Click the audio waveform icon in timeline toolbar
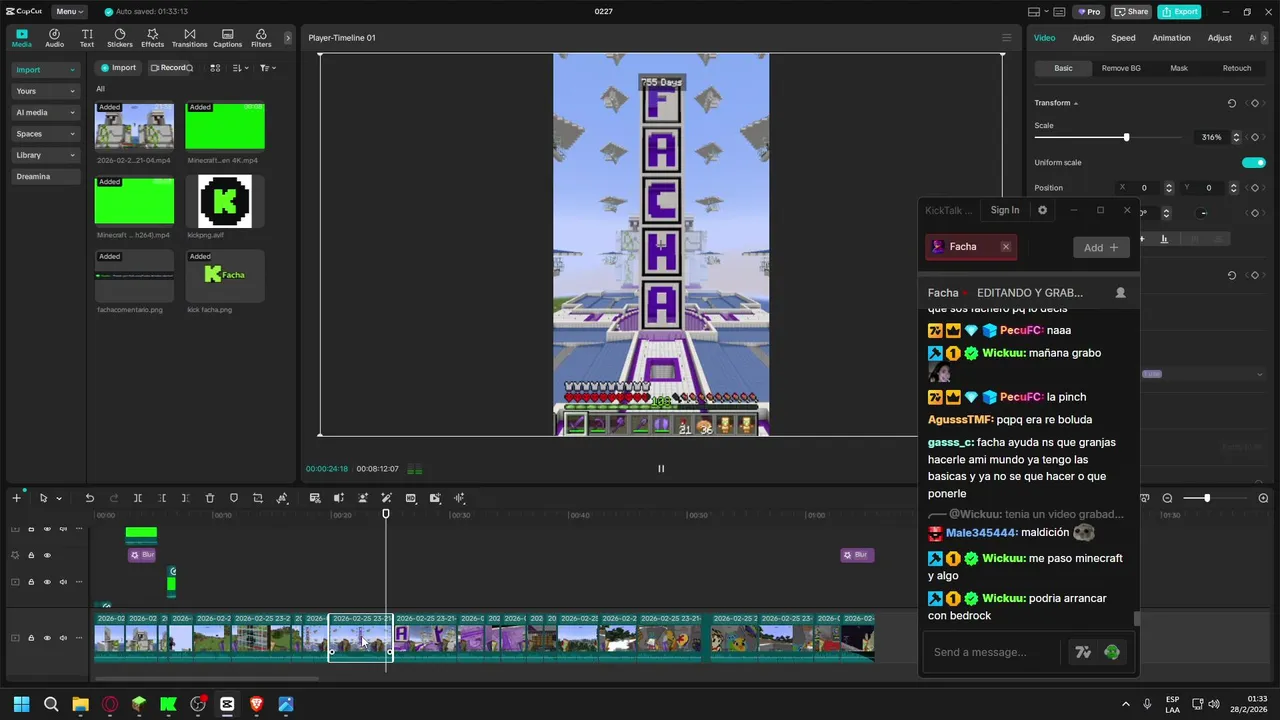 459,498
